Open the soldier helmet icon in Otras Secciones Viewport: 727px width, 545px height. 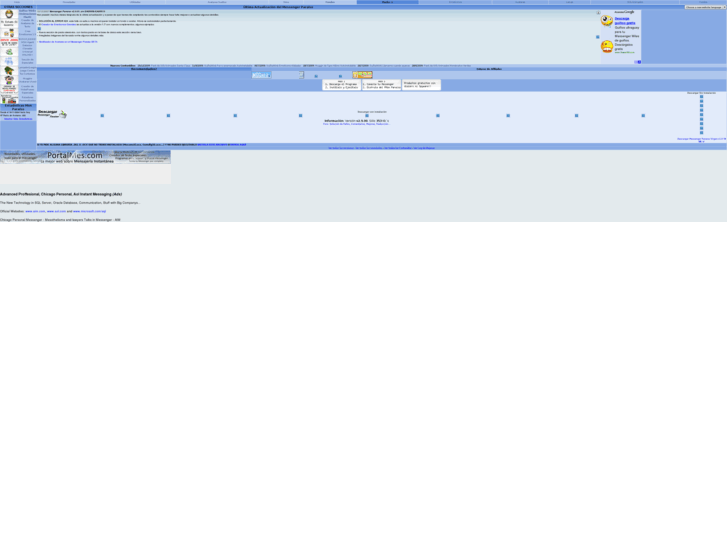9,14
